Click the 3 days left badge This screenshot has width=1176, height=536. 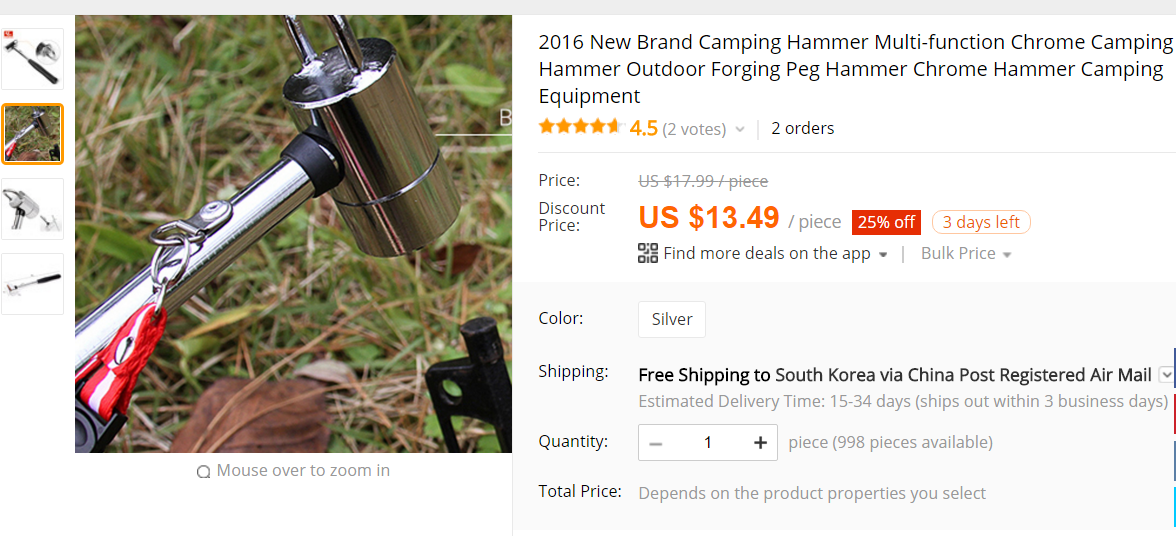tap(981, 222)
